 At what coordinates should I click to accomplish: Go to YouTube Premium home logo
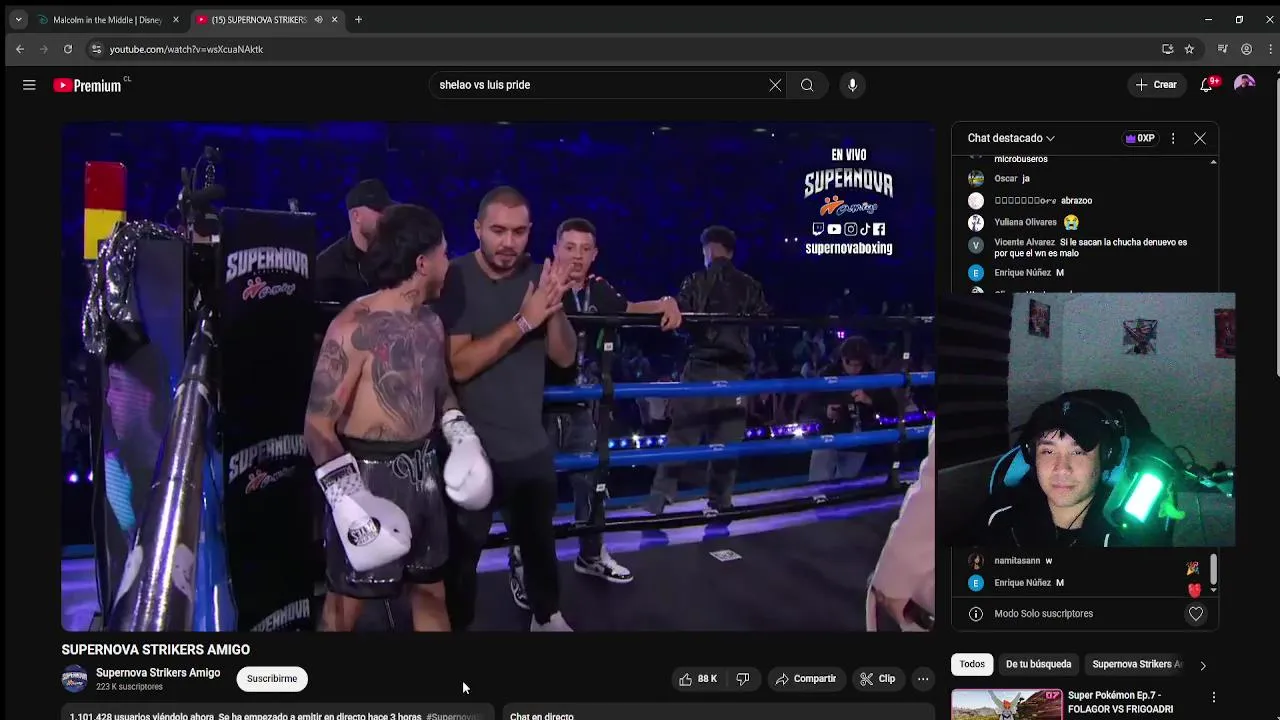(87, 85)
